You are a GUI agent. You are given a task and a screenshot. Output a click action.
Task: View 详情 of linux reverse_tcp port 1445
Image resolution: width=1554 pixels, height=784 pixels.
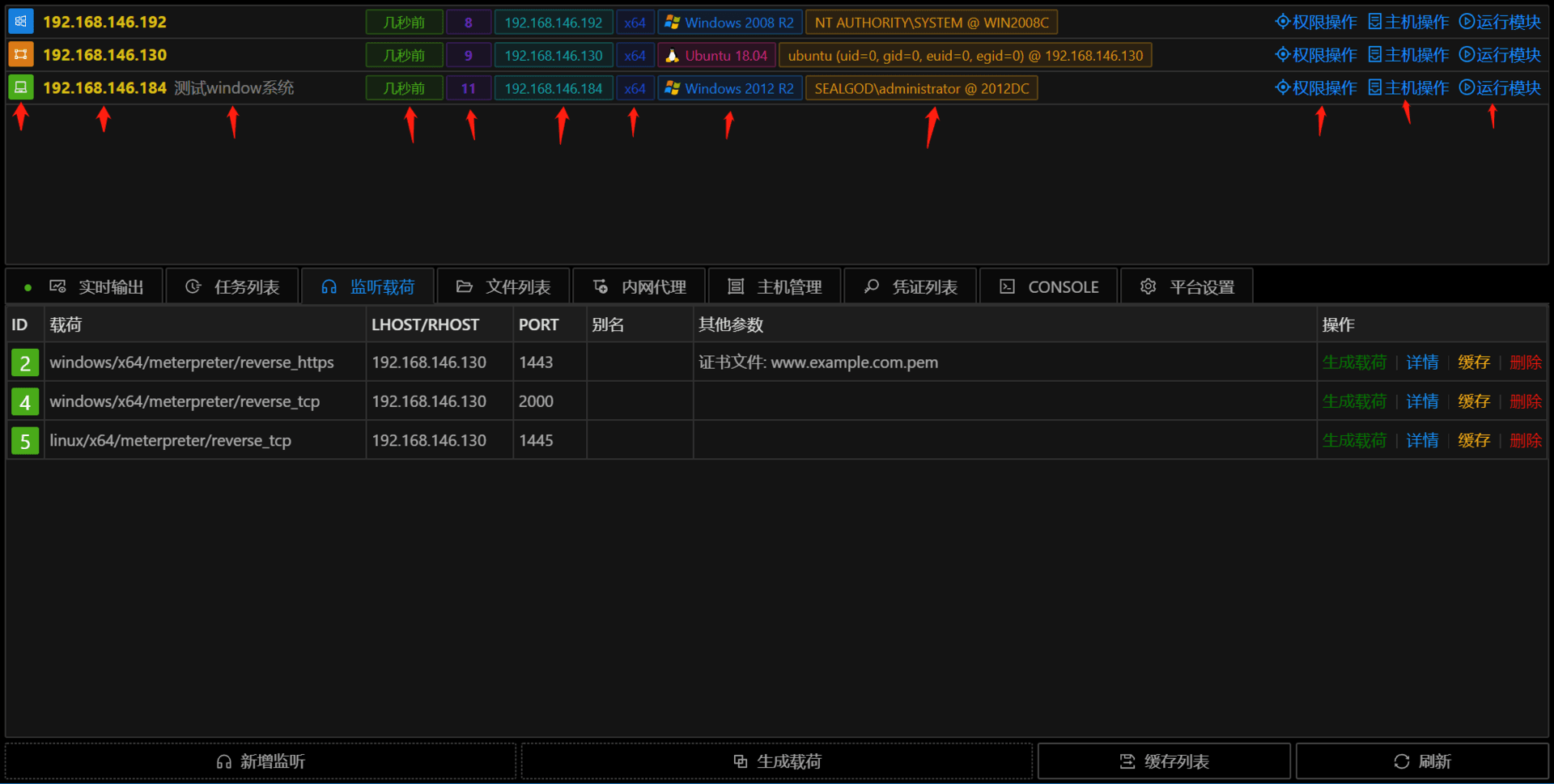1422,440
